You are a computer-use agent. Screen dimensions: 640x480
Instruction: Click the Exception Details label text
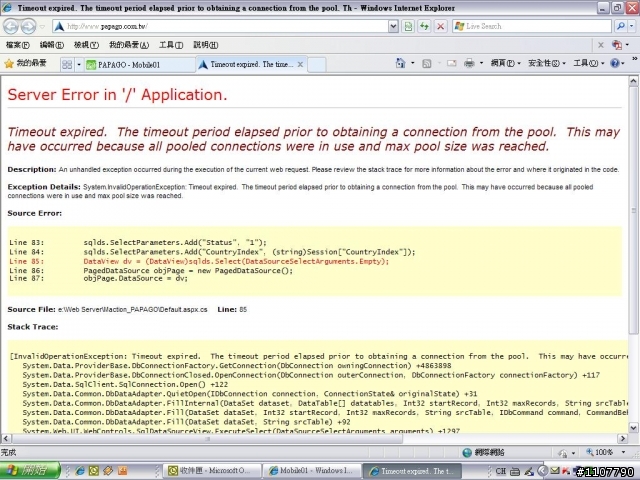(x=44, y=187)
